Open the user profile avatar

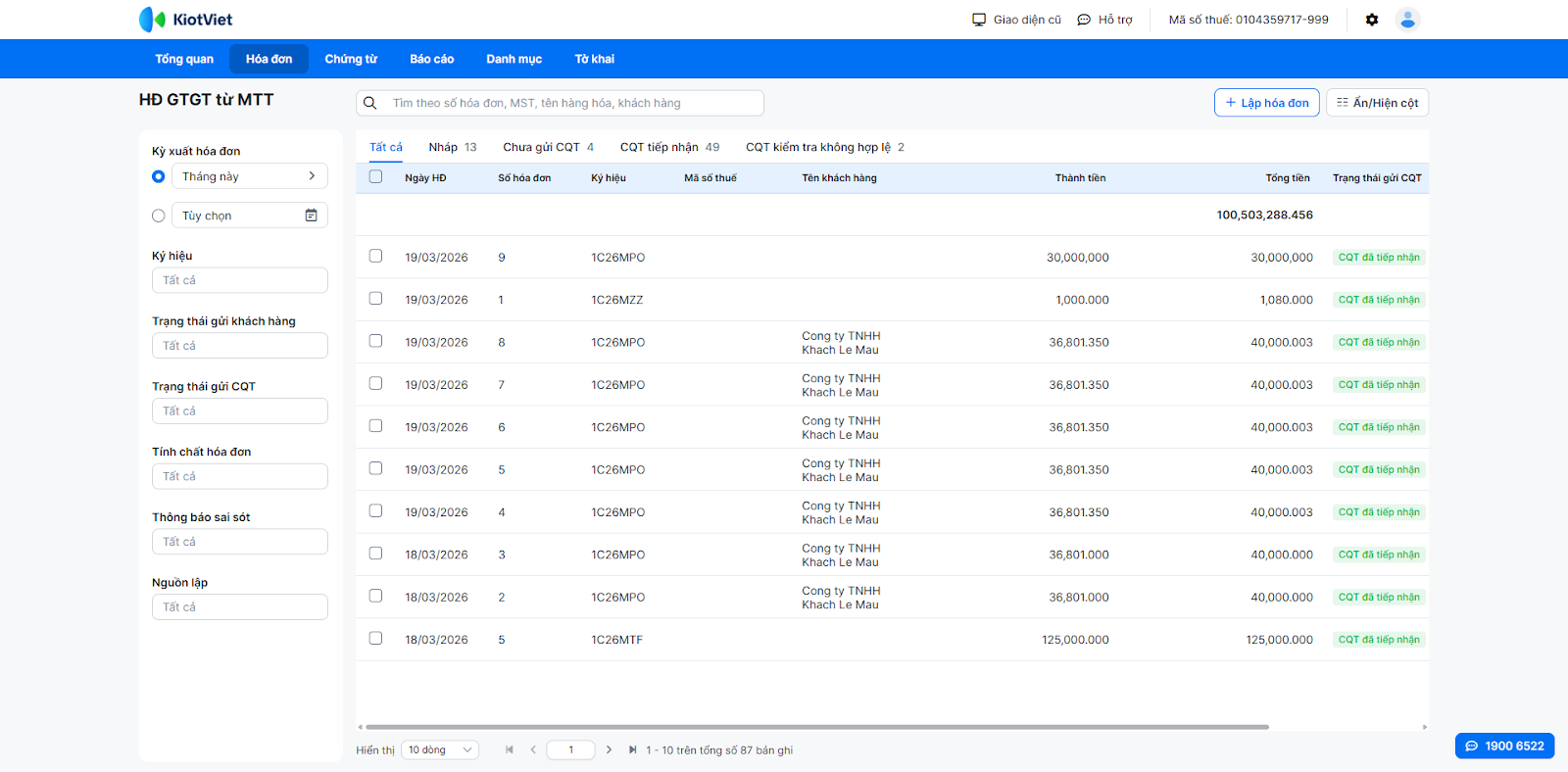tap(1407, 20)
